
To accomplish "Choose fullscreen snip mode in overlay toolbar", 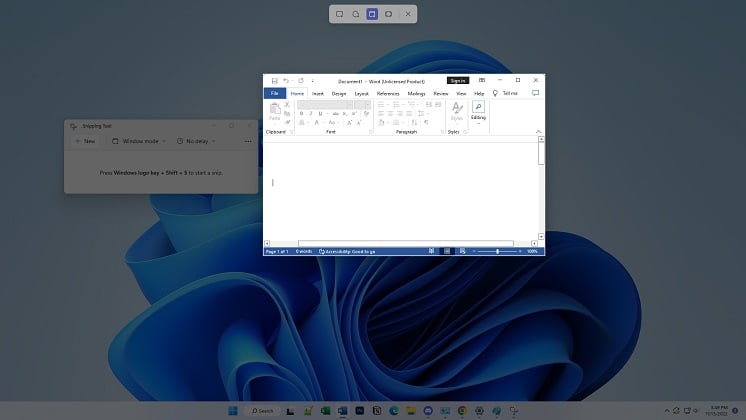I will tap(388, 14).
